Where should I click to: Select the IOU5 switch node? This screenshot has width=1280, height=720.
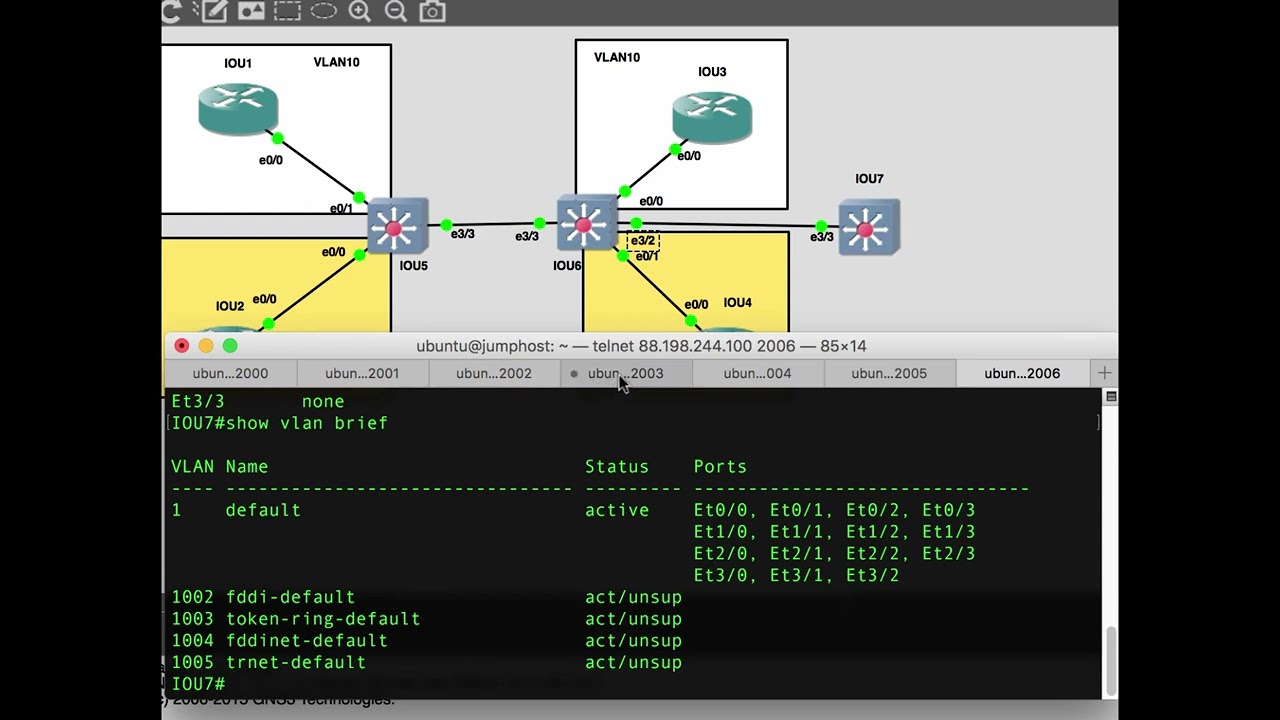398,226
